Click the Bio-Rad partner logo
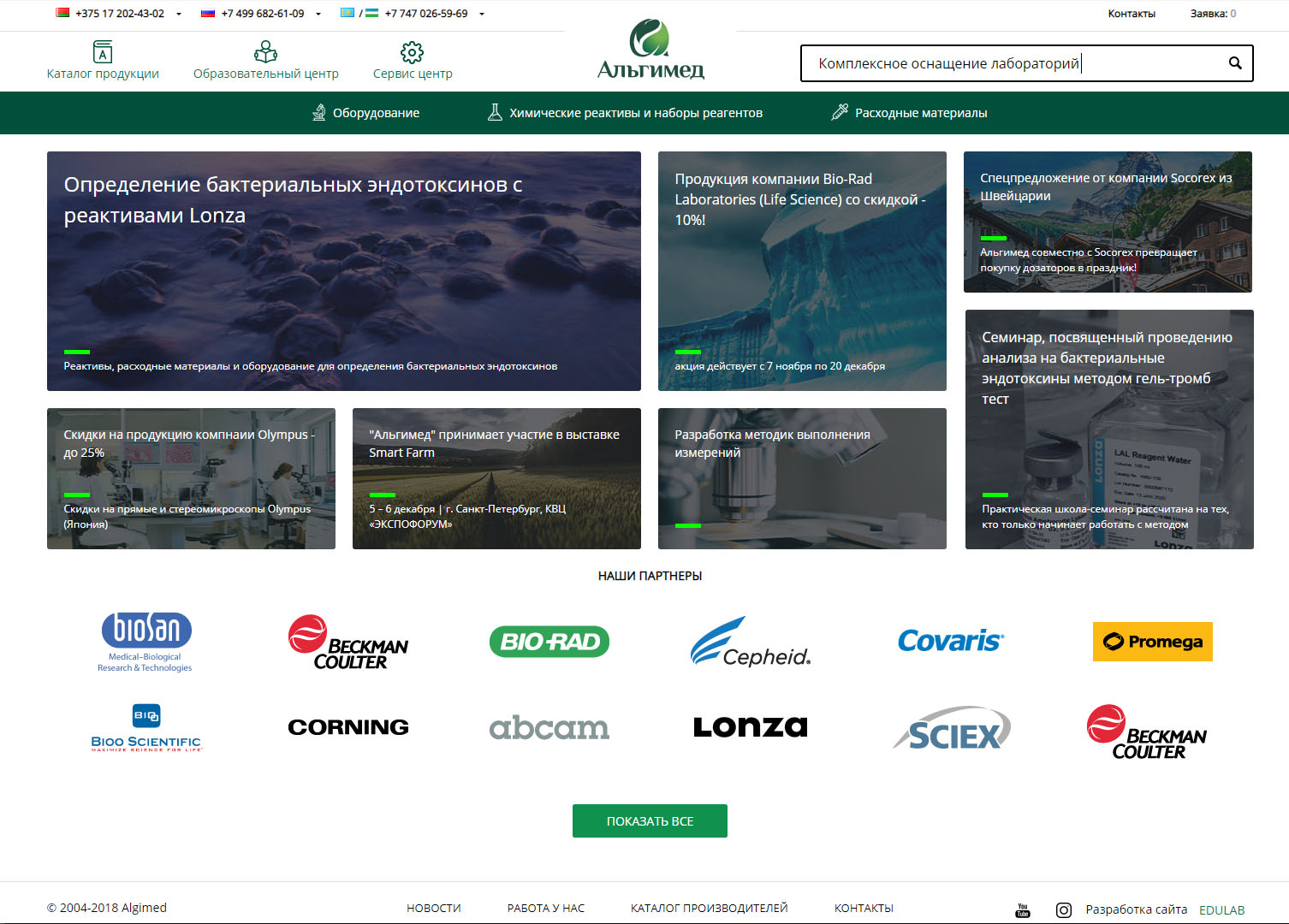The width and height of the screenshot is (1289, 924). [x=549, y=642]
